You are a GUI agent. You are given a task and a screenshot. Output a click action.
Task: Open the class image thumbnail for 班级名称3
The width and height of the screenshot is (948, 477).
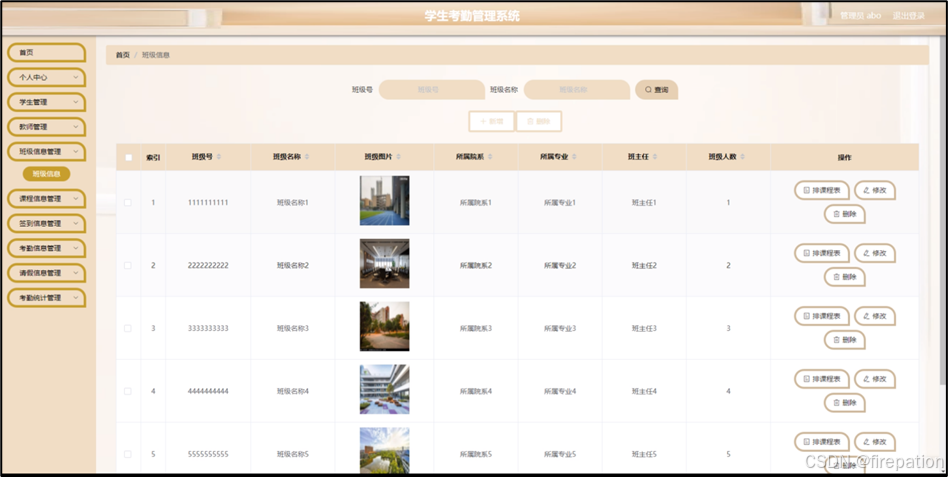pos(385,326)
